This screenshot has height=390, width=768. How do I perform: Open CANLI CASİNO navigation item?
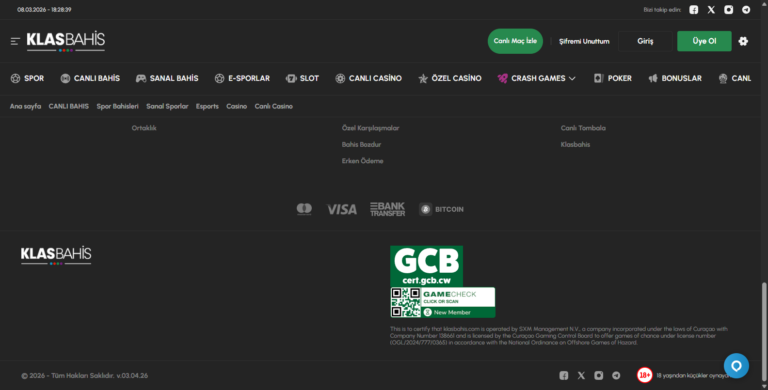(368, 78)
